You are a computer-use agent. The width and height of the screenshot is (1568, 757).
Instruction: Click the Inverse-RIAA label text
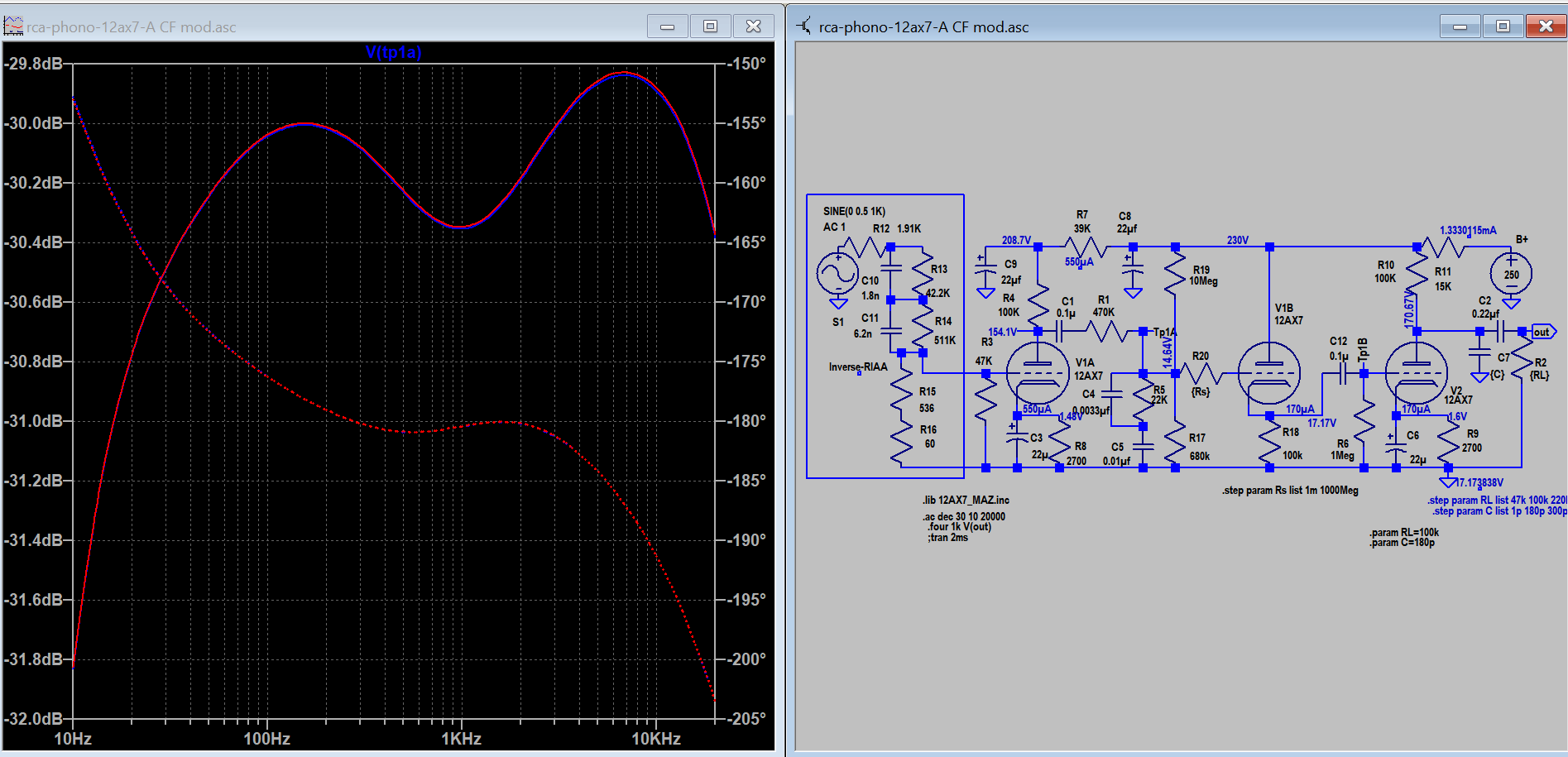(x=858, y=367)
